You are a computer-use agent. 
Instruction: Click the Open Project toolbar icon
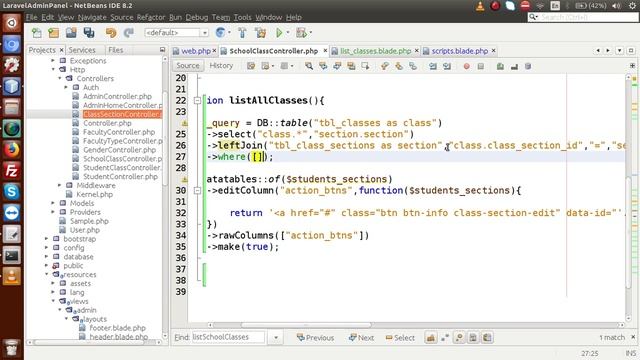71,33
